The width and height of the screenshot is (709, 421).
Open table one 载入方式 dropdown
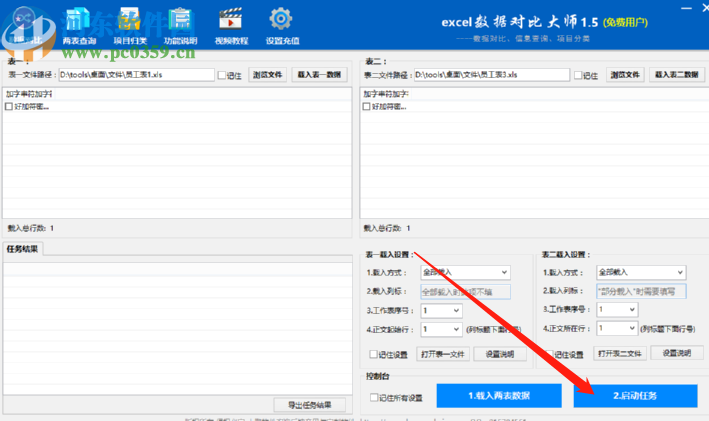[x=465, y=272]
